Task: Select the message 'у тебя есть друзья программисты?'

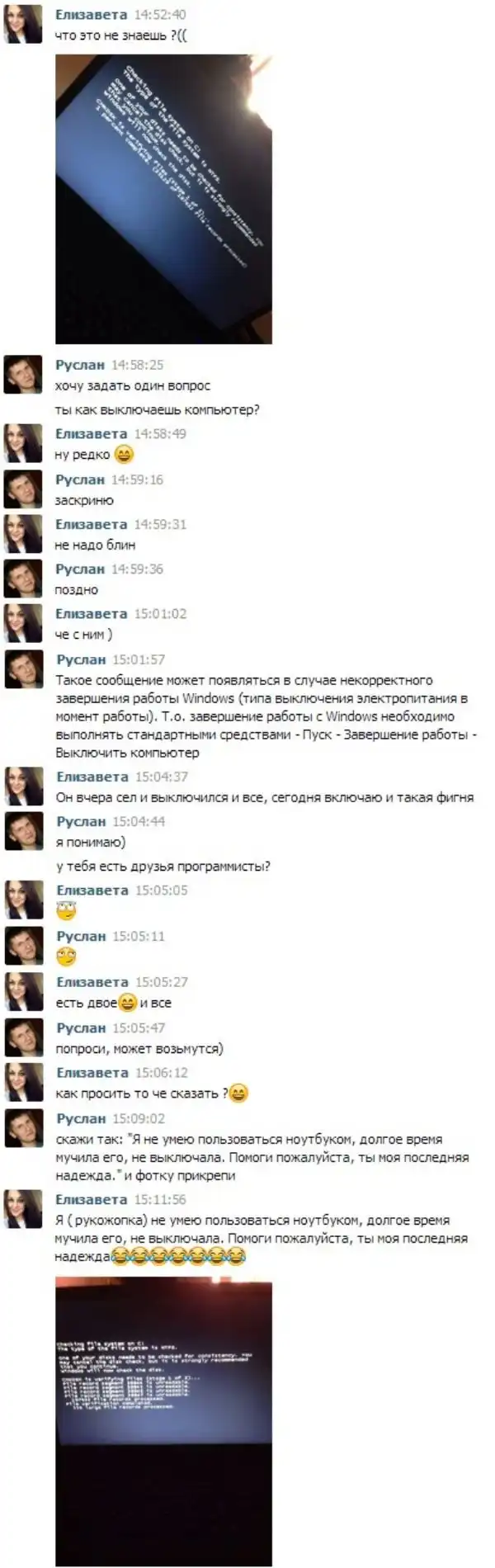Action: coord(163,867)
